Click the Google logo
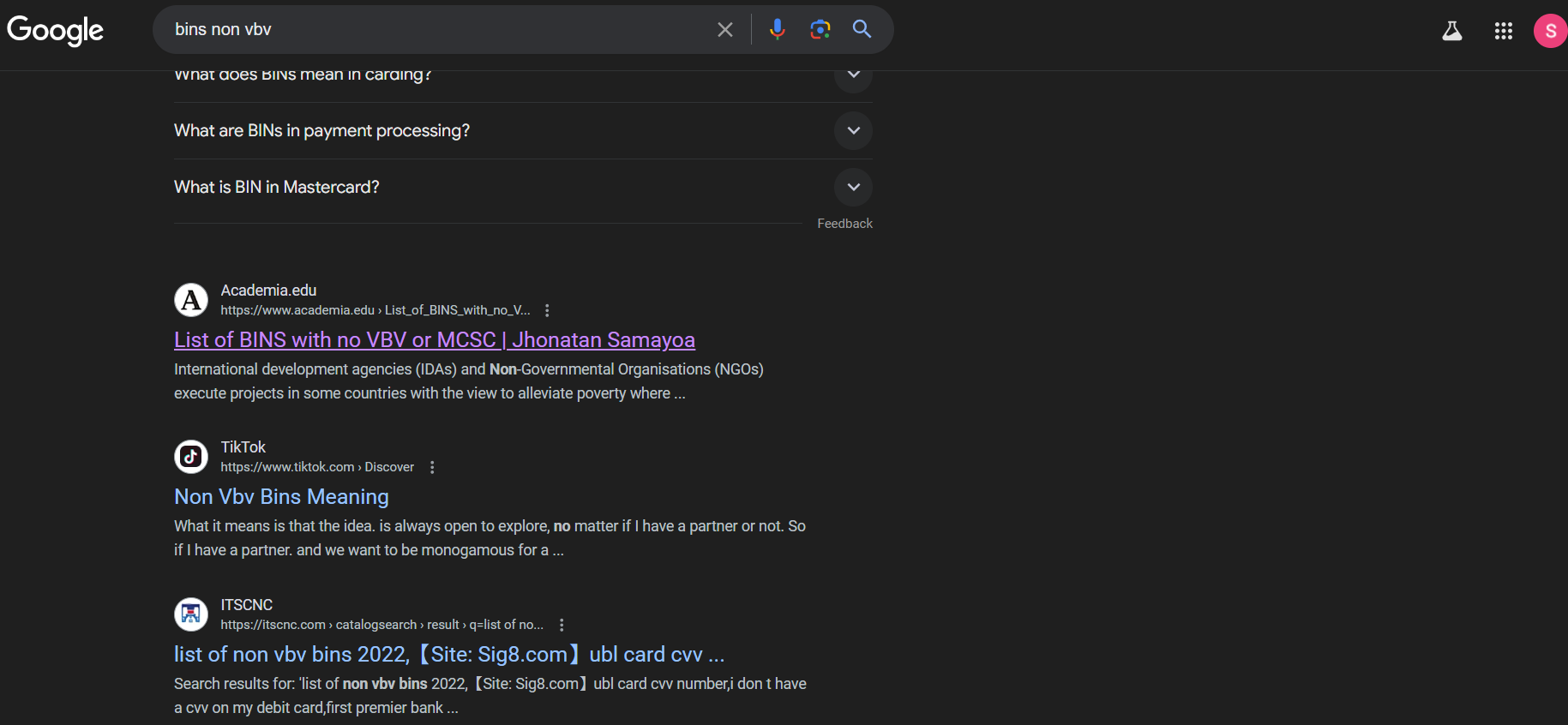The image size is (1568, 725). click(55, 30)
